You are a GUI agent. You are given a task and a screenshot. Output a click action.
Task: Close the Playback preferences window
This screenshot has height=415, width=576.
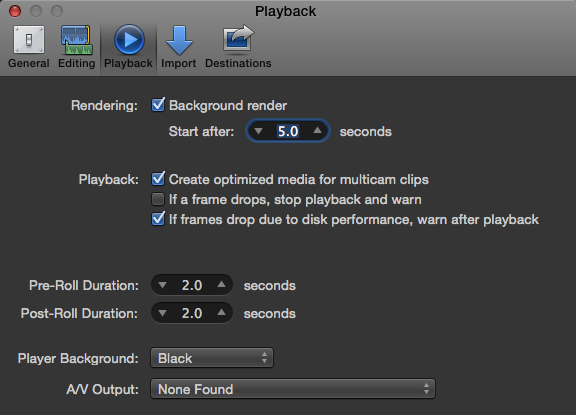pyautogui.click(x=15, y=11)
